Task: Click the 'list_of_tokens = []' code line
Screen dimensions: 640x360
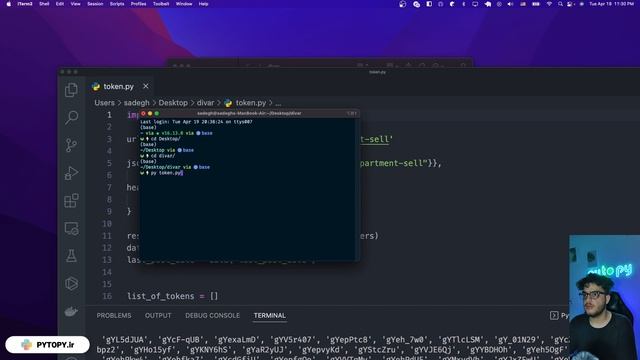Action: point(172,296)
